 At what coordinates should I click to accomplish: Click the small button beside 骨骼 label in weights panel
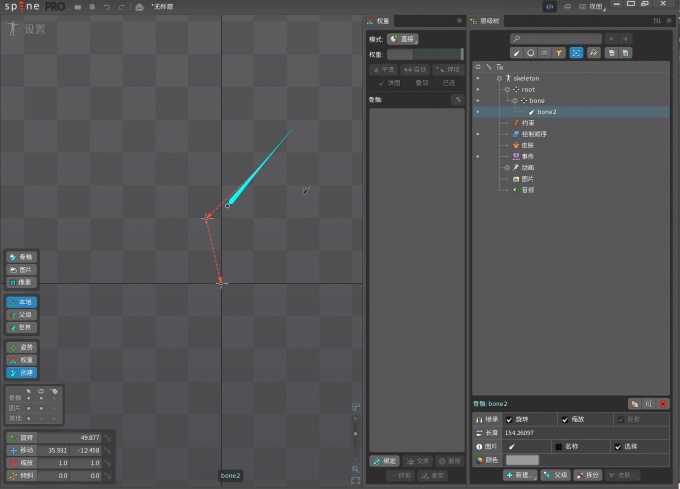pos(458,100)
